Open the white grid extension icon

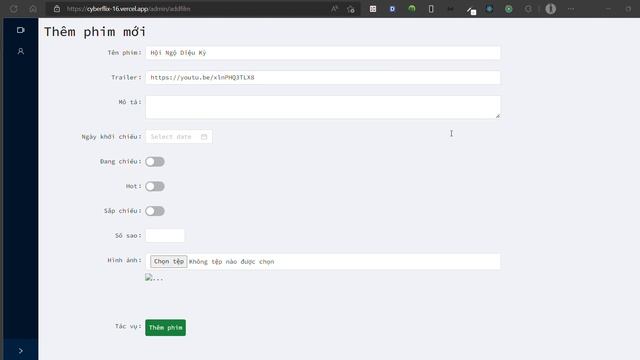[373, 9]
